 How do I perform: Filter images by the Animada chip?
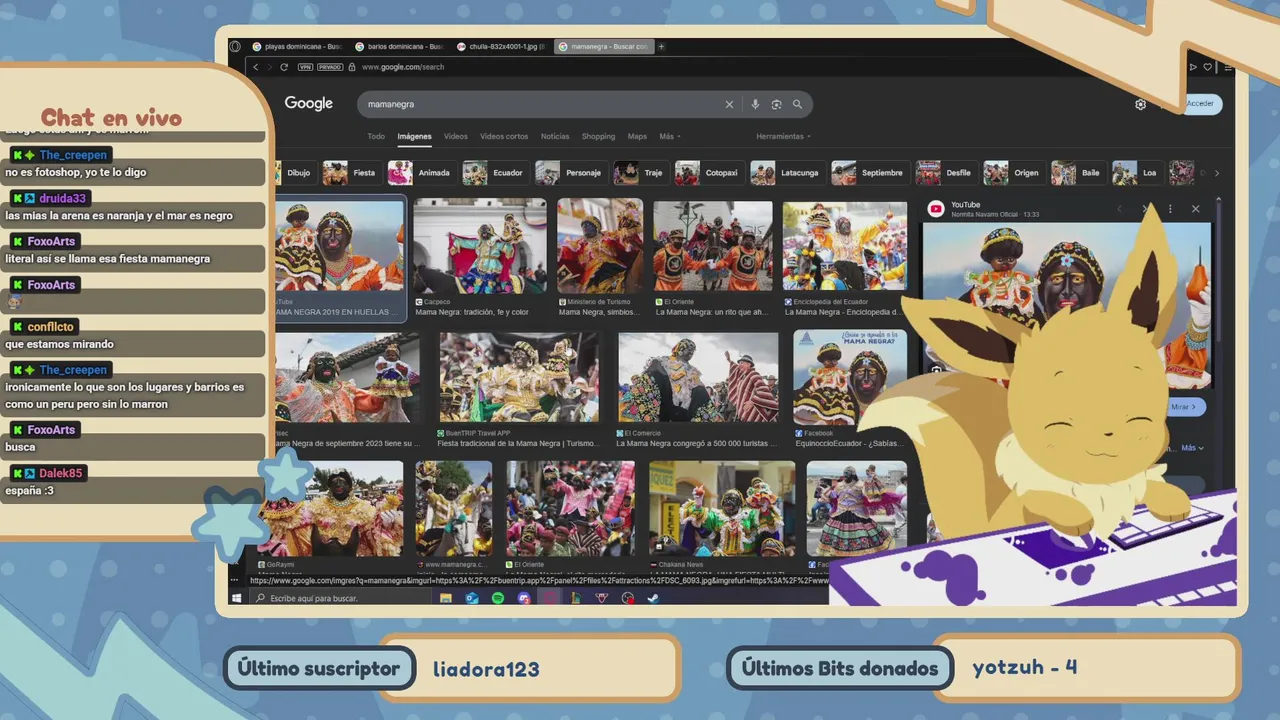[421, 173]
